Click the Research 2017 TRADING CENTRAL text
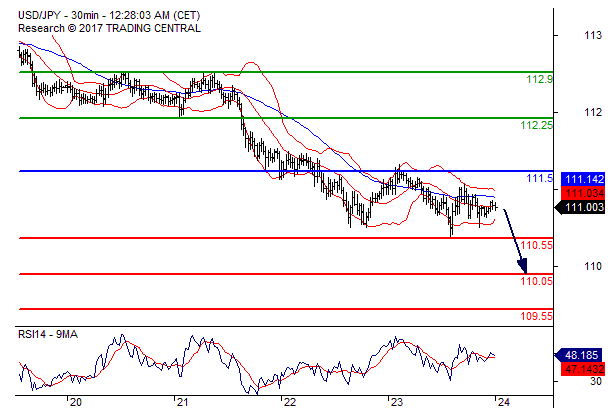The width and height of the screenshot is (613, 420). [x=109, y=29]
